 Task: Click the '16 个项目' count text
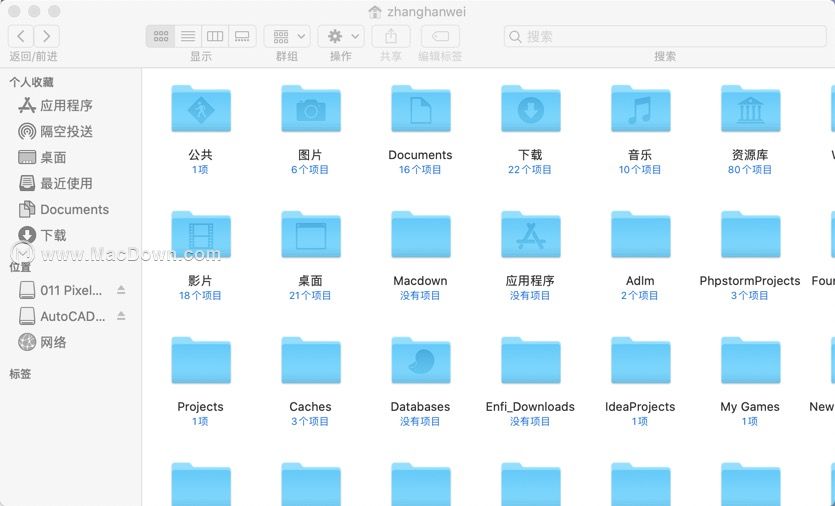coord(420,170)
